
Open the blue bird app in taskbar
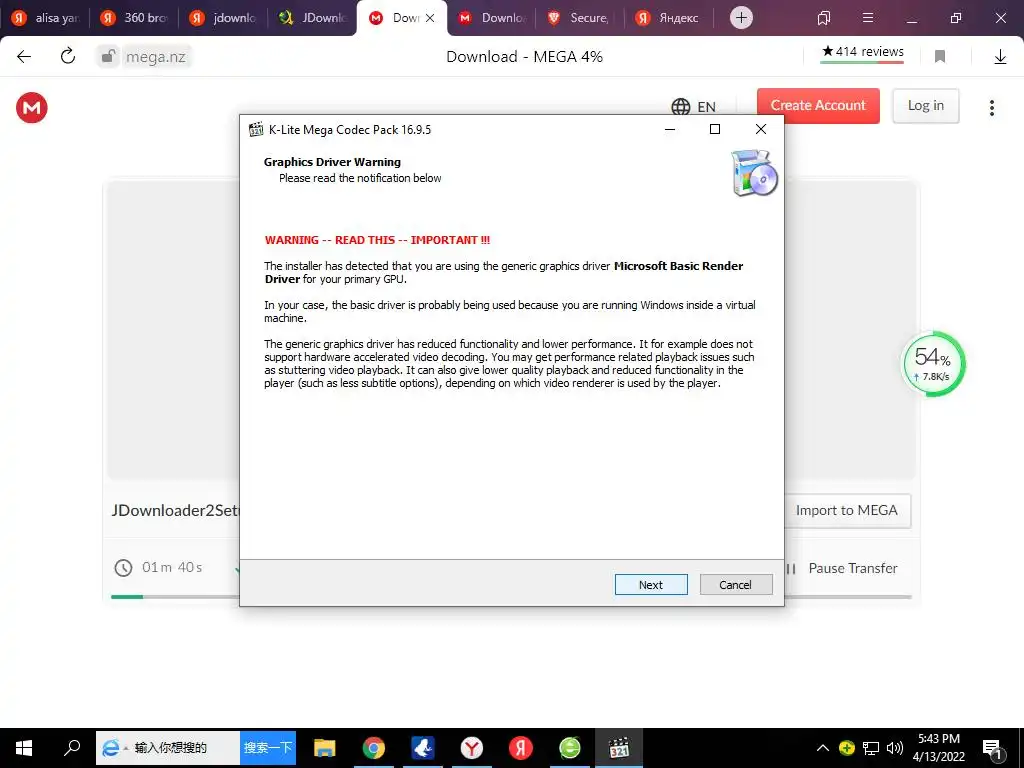tap(423, 748)
